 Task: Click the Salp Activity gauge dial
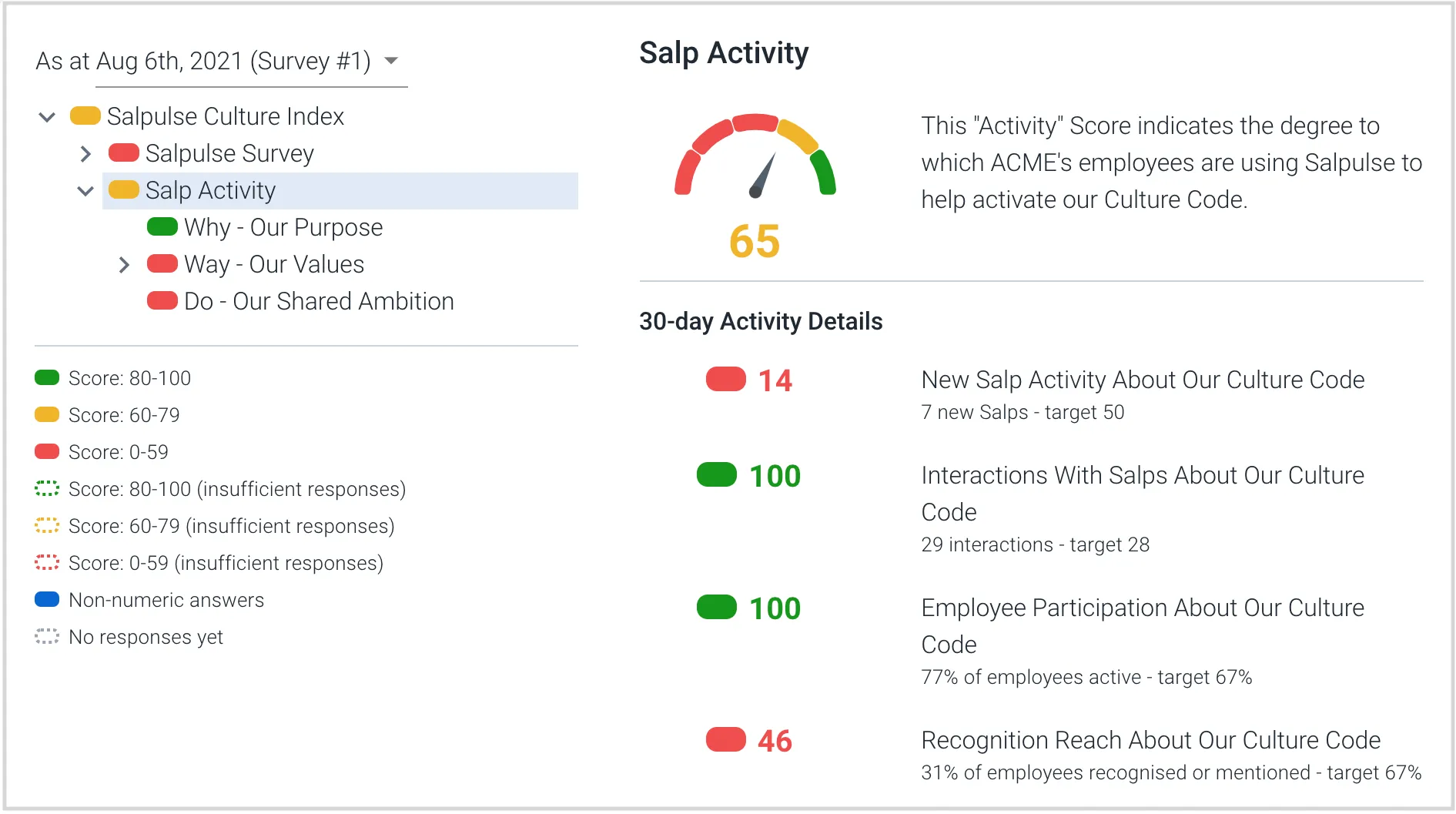click(x=755, y=156)
